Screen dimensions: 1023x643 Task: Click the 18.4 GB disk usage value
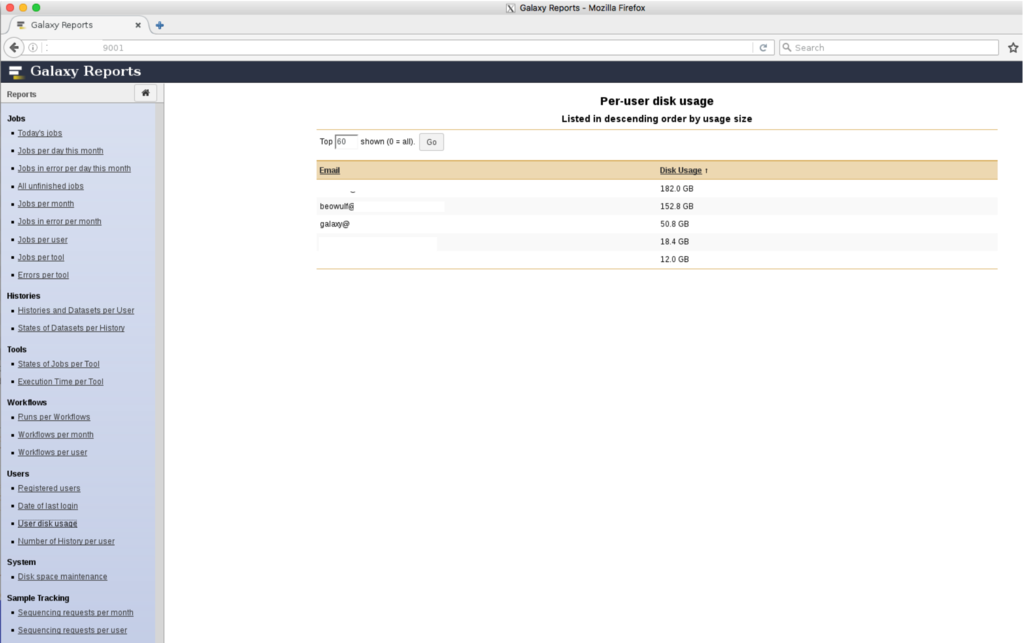(x=674, y=241)
